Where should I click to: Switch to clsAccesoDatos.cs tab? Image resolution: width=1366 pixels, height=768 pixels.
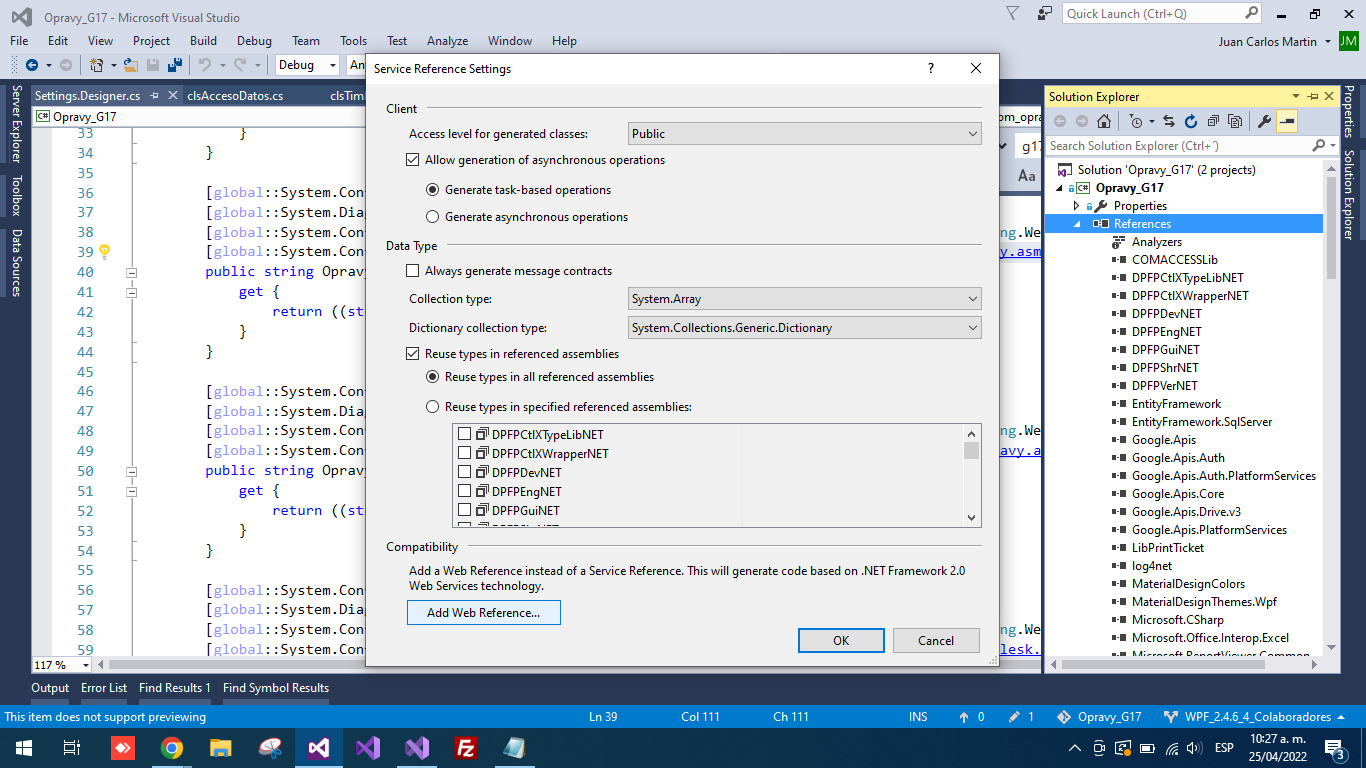(234, 96)
